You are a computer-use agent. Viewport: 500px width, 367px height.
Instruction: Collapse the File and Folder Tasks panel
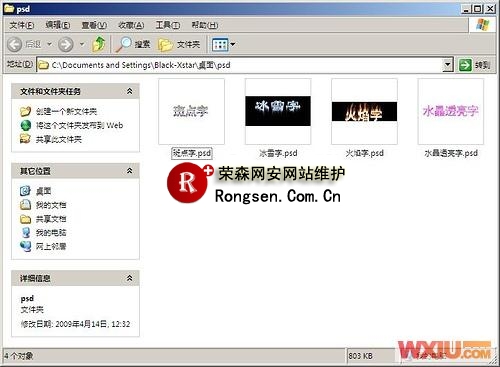(x=129, y=91)
